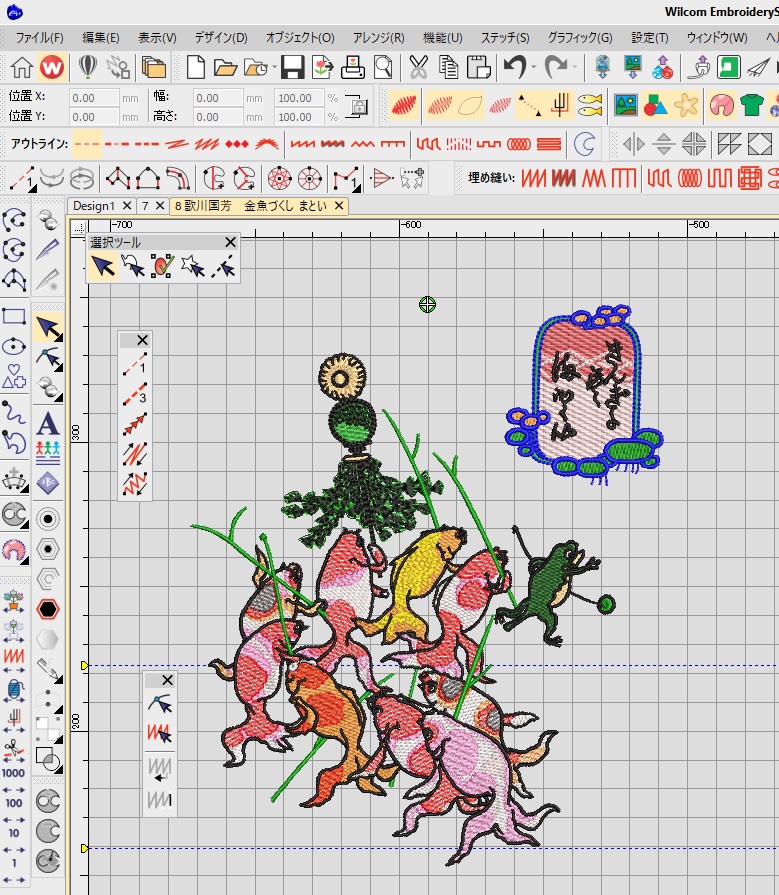Select the triple run stitch tool labeled 3
Viewport: 779px width, 895px height.
click(x=135, y=394)
